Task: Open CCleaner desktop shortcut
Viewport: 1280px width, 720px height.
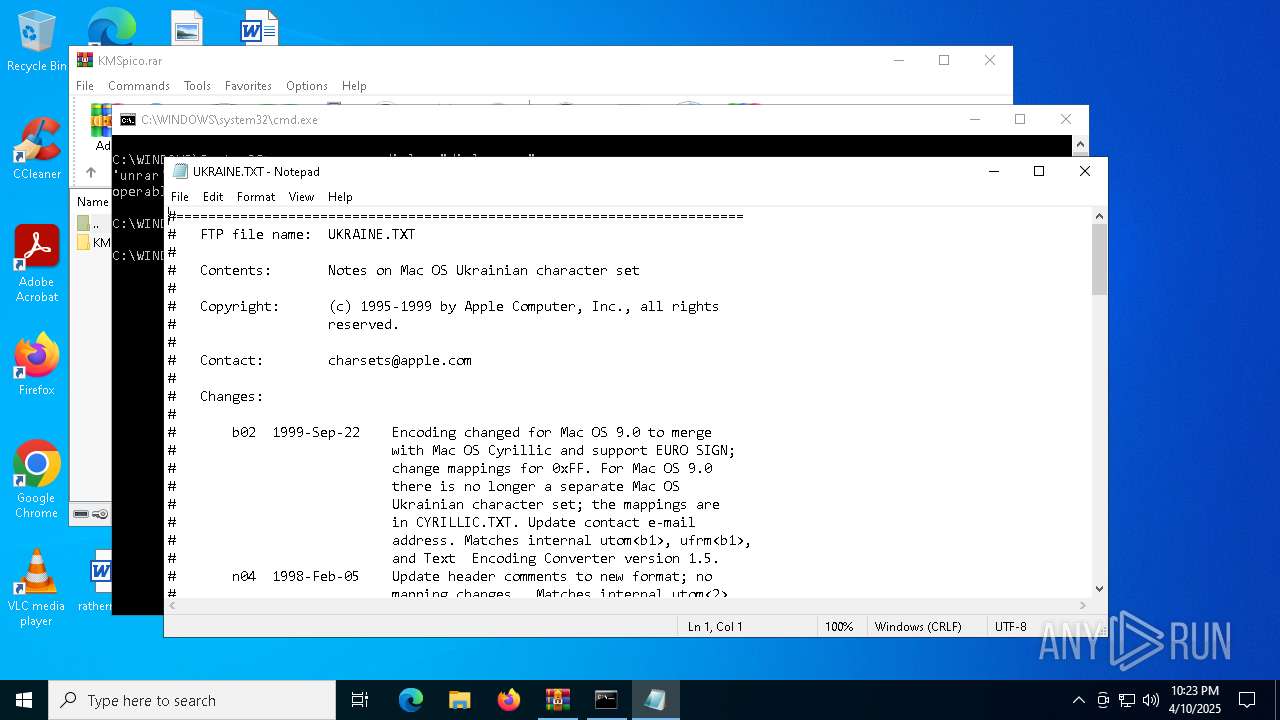Action: click(x=37, y=148)
